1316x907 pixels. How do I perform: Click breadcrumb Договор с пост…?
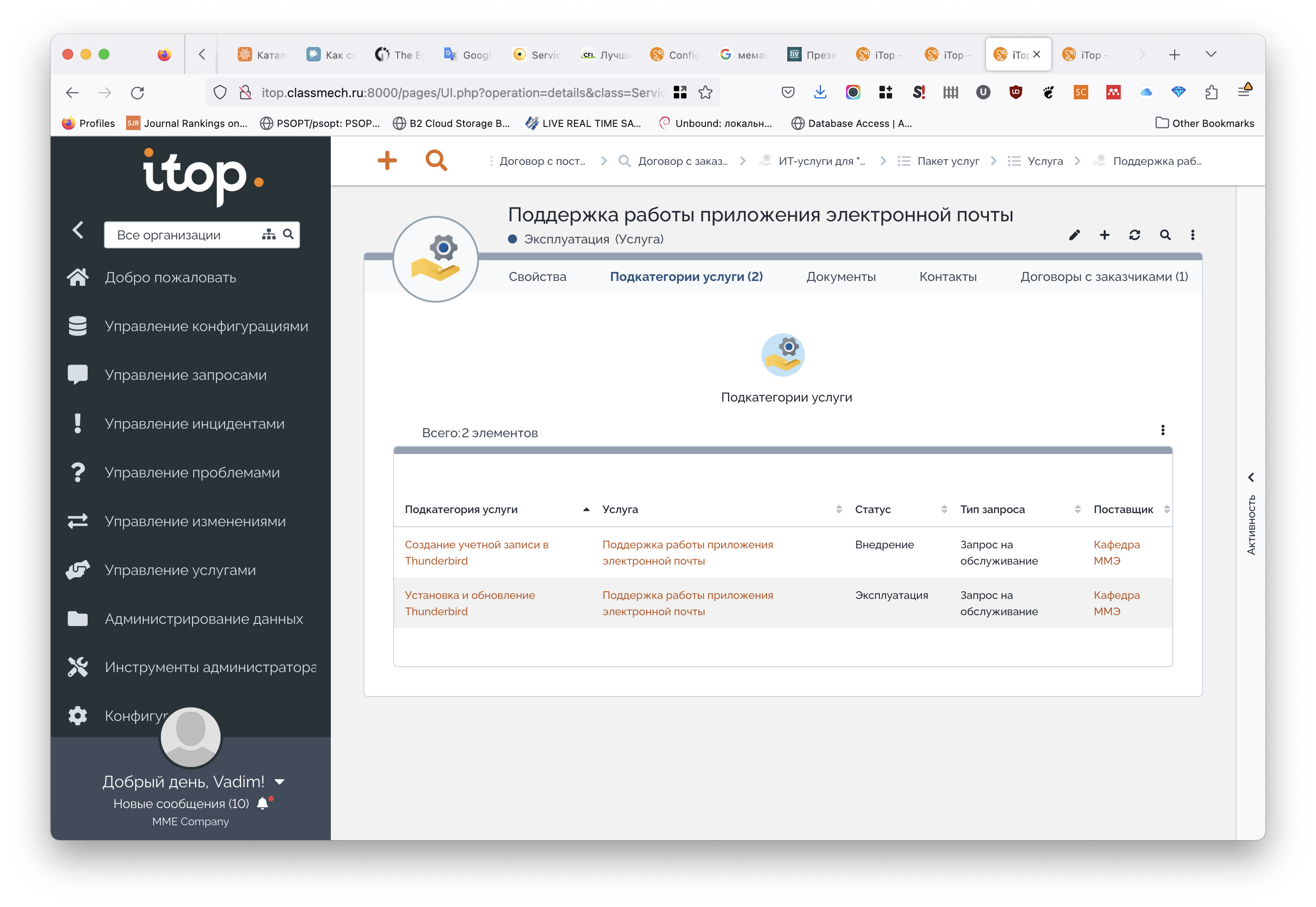pos(542,161)
